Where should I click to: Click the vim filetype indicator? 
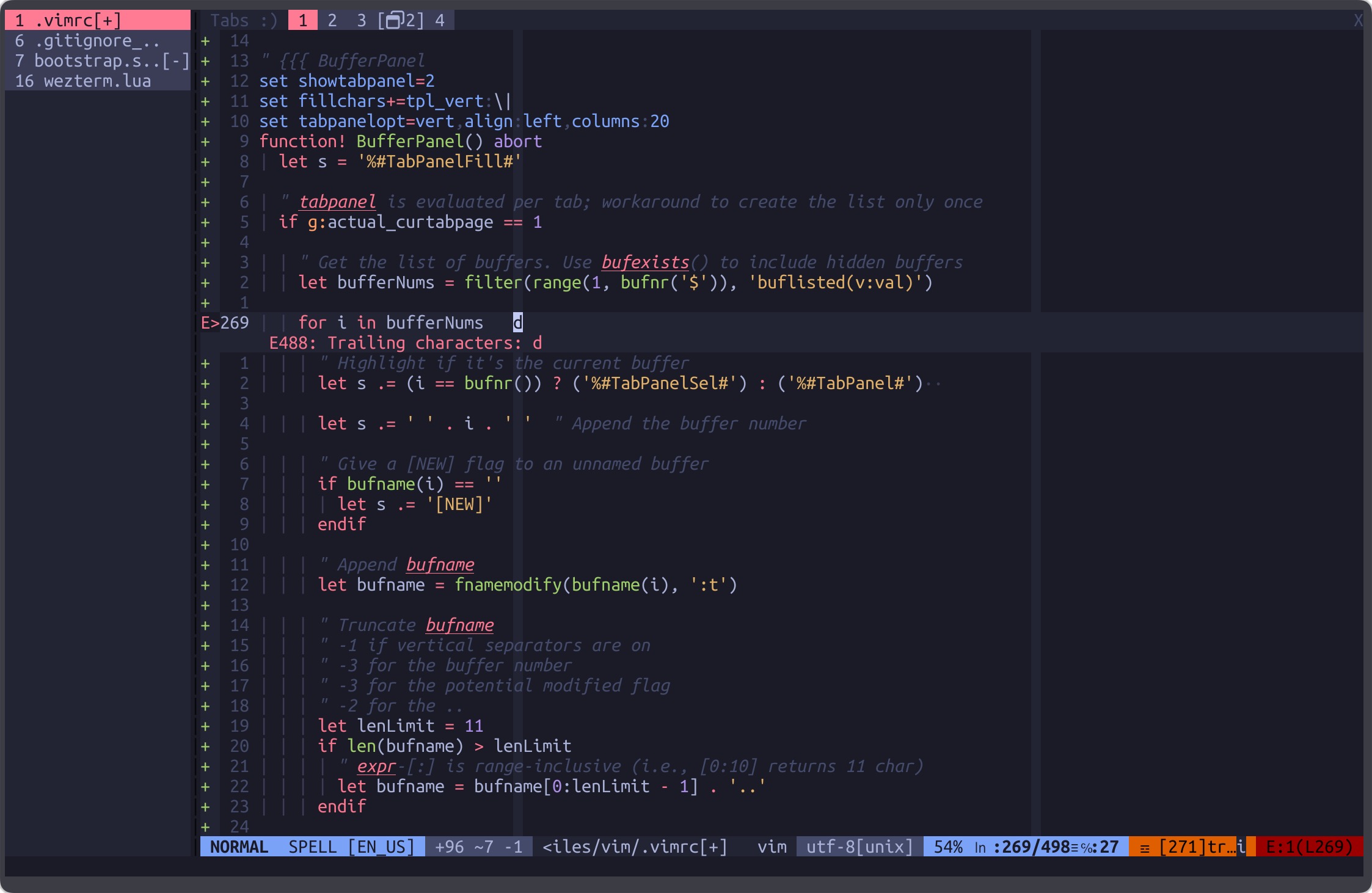(x=772, y=847)
